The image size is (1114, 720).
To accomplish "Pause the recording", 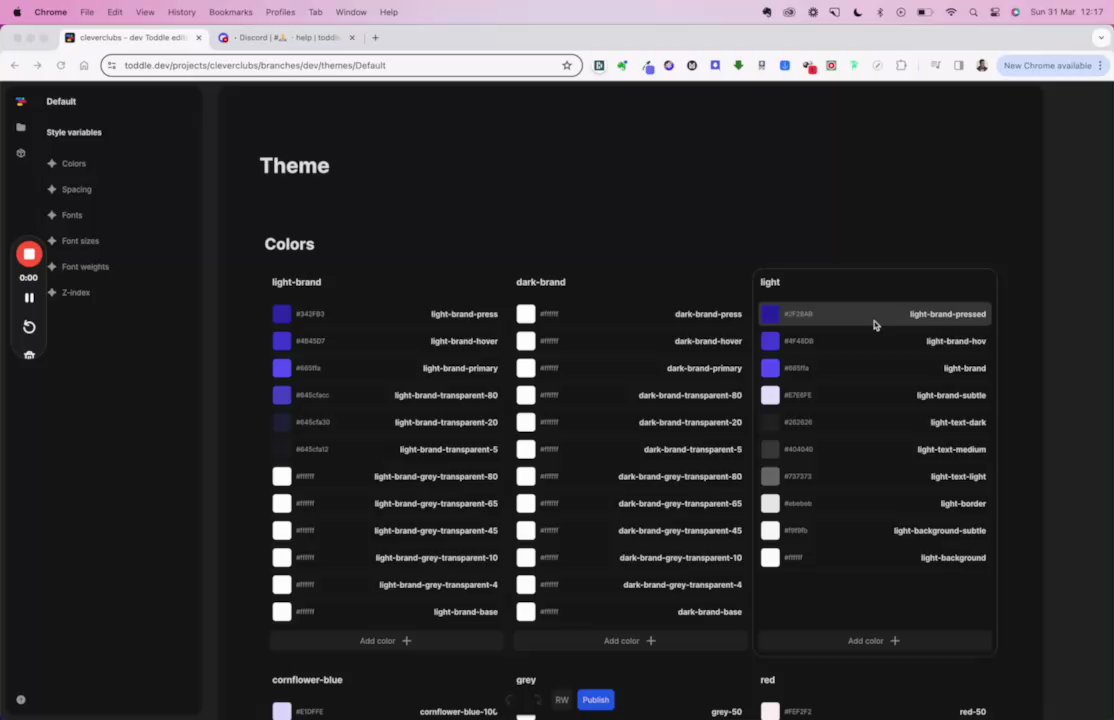I will point(29,298).
